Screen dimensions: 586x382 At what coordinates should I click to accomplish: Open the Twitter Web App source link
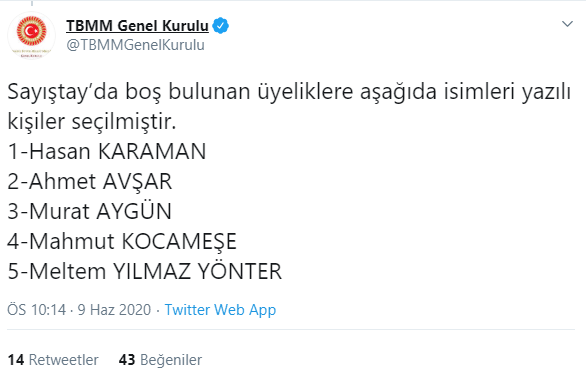tap(220, 310)
